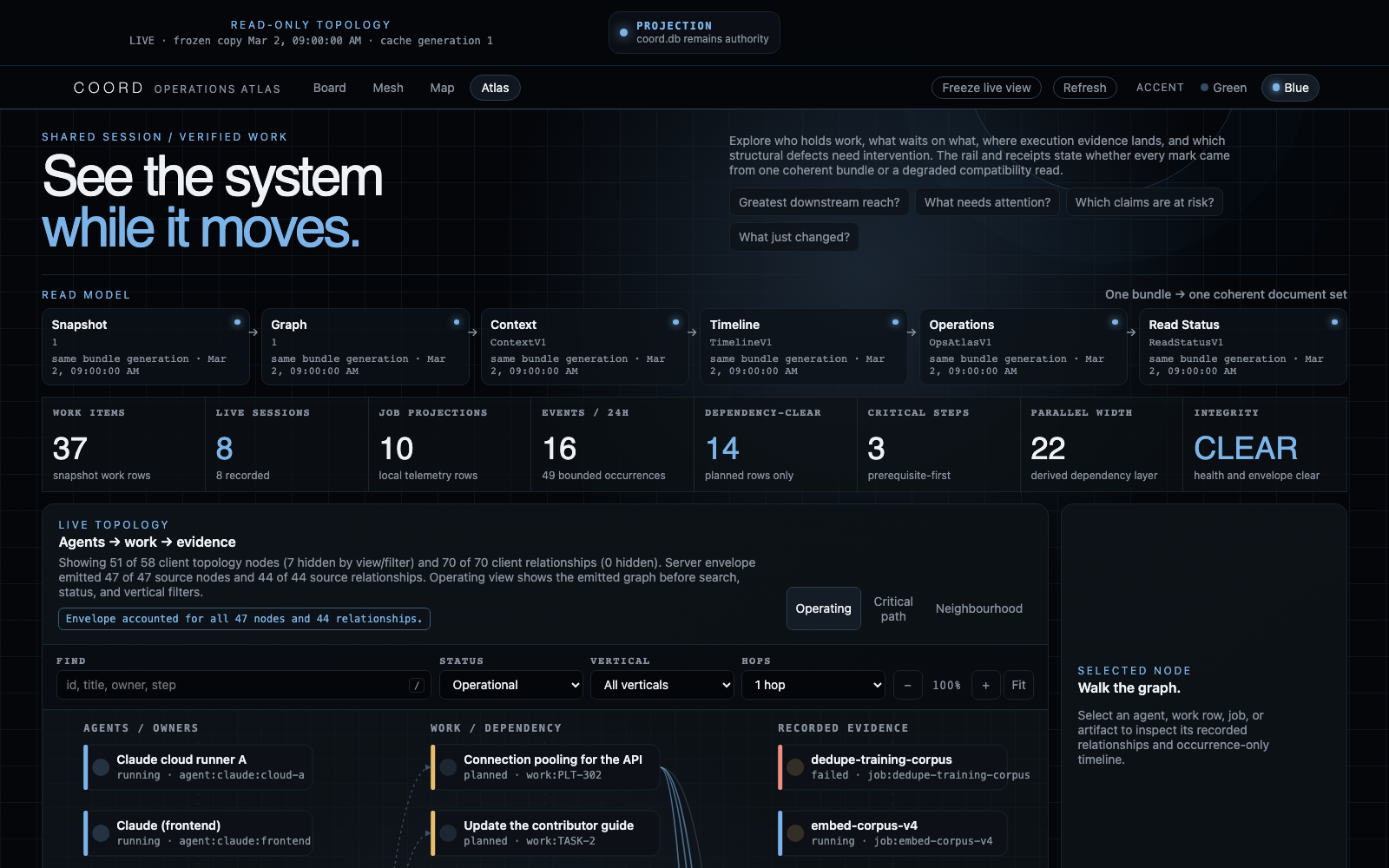This screenshot has width=1389, height=868.
Task: Select the Atlas tab
Action: pyautogui.click(x=495, y=88)
